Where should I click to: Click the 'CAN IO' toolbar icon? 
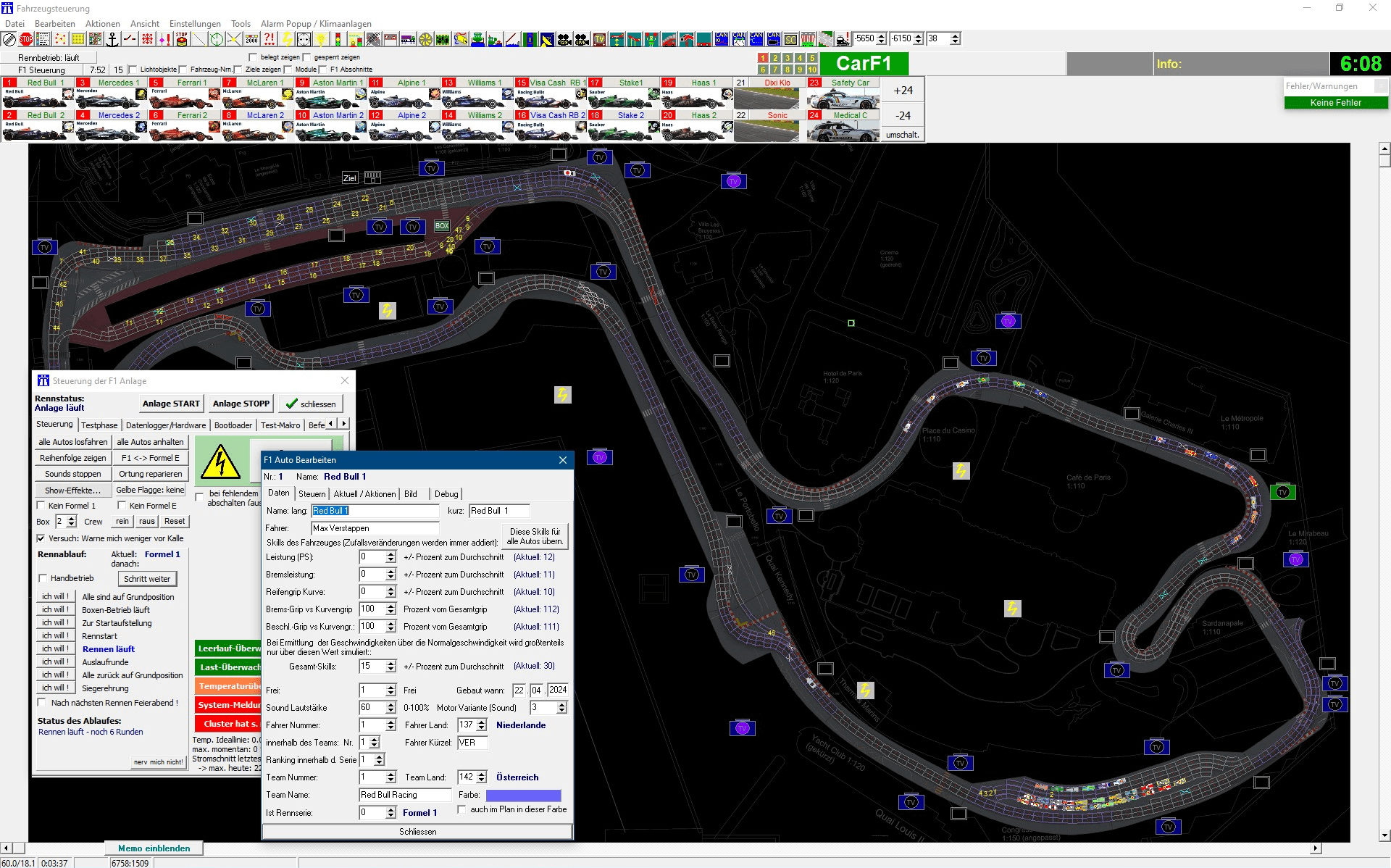pos(722,39)
